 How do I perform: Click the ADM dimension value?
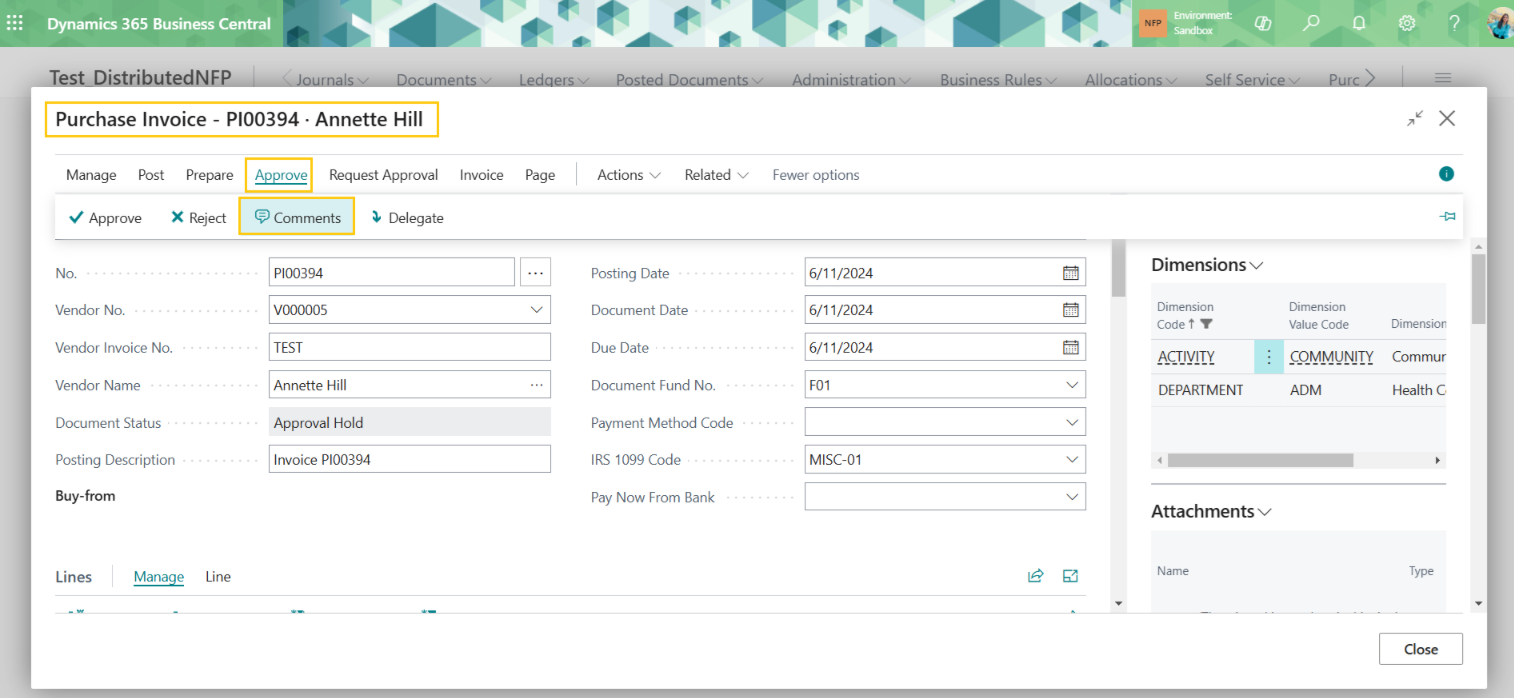coord(1306,390)
